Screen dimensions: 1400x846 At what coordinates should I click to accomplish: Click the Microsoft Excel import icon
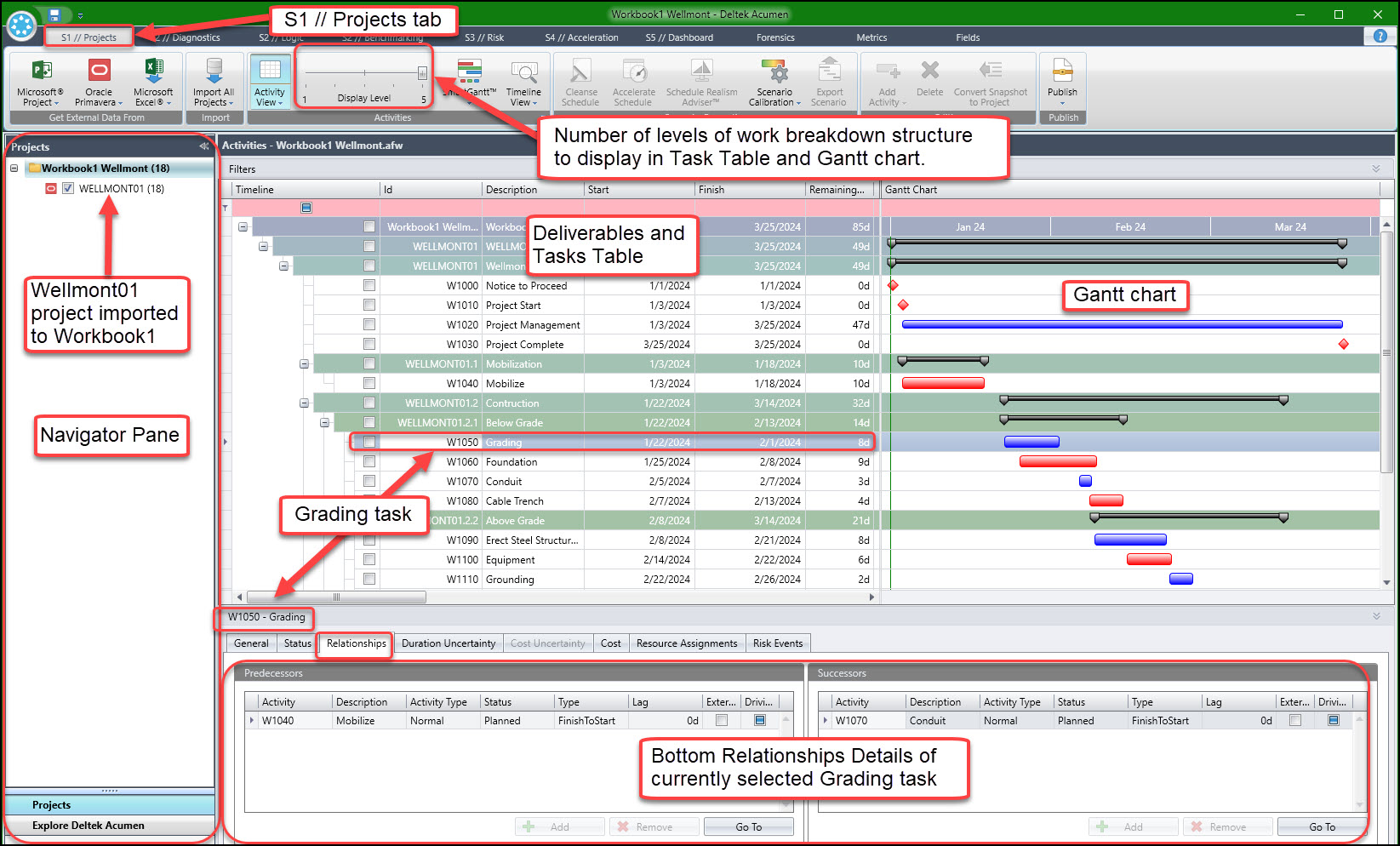(153, 71)
